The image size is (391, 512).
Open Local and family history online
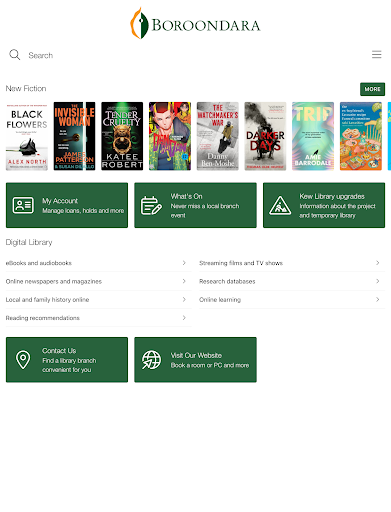(98, 300)
